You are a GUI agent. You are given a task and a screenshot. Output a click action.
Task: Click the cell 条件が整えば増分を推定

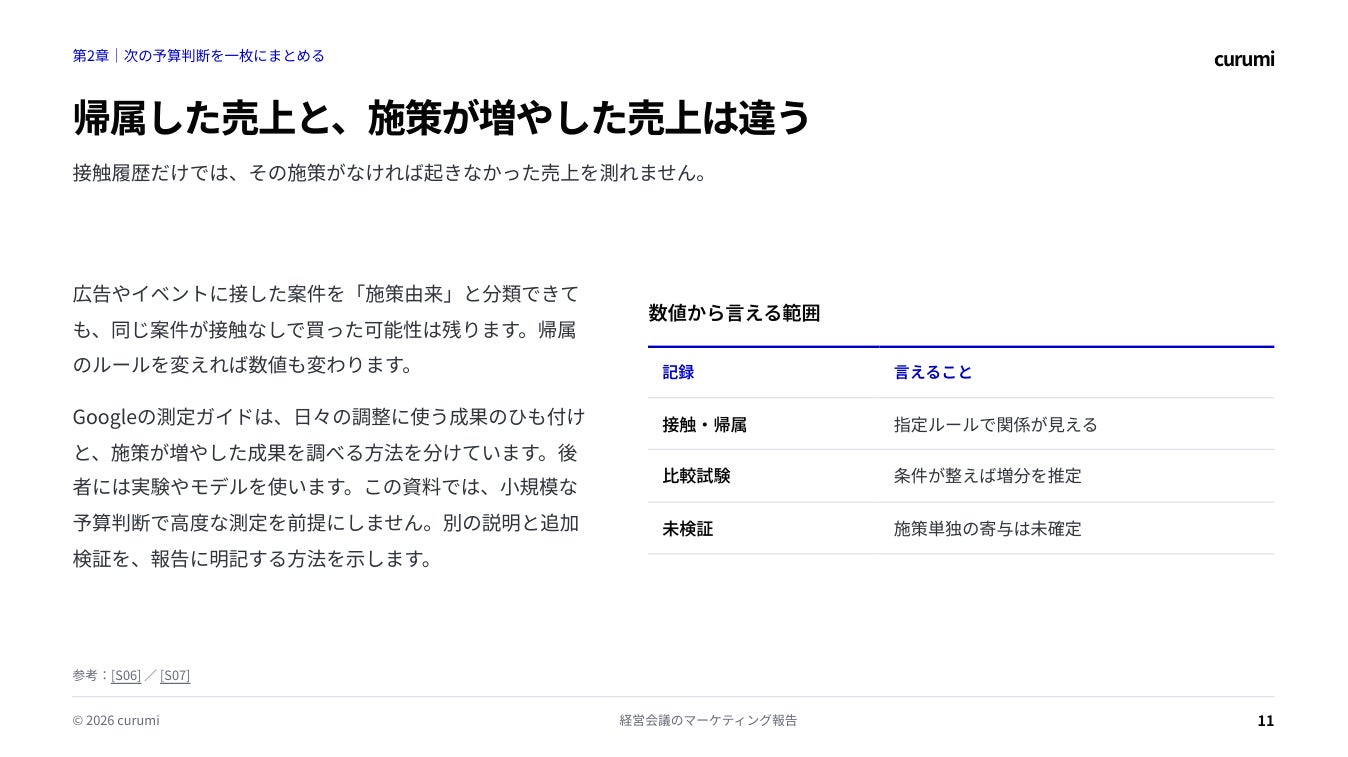pyautogui.click(x=988, y=476)
